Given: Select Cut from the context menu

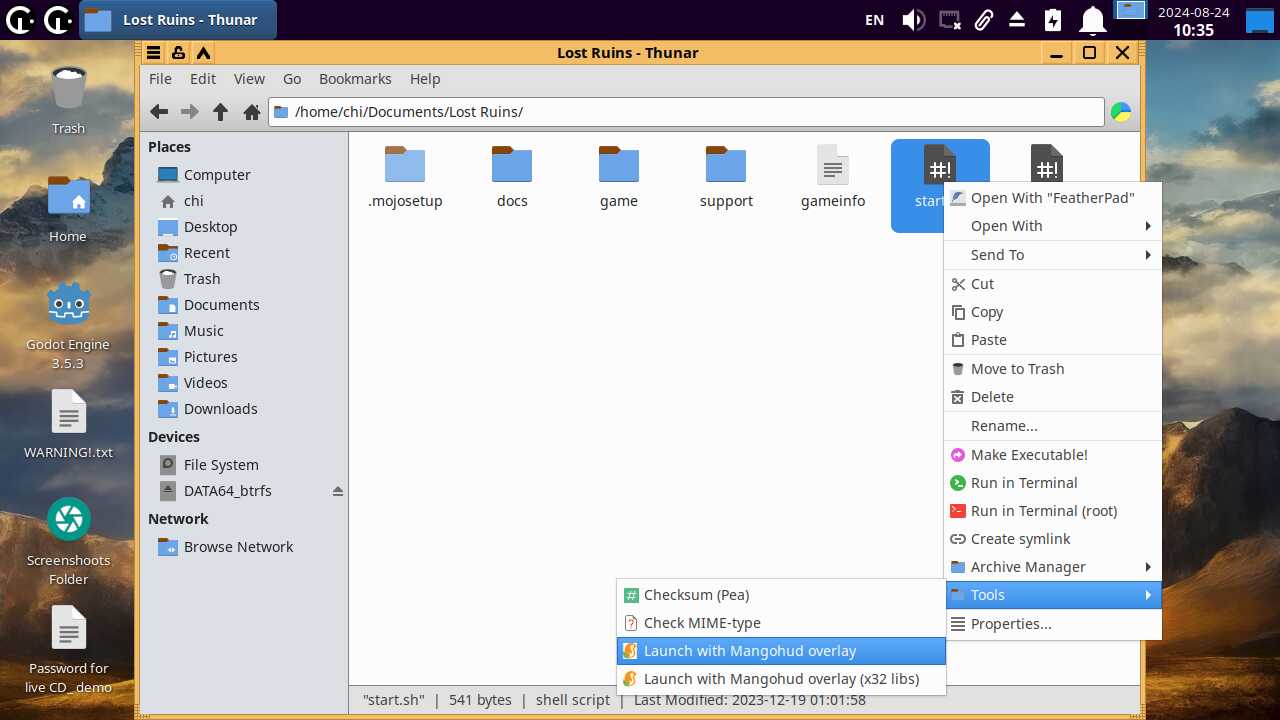Looking at the screenshot, I should [x=1053, y=284].
